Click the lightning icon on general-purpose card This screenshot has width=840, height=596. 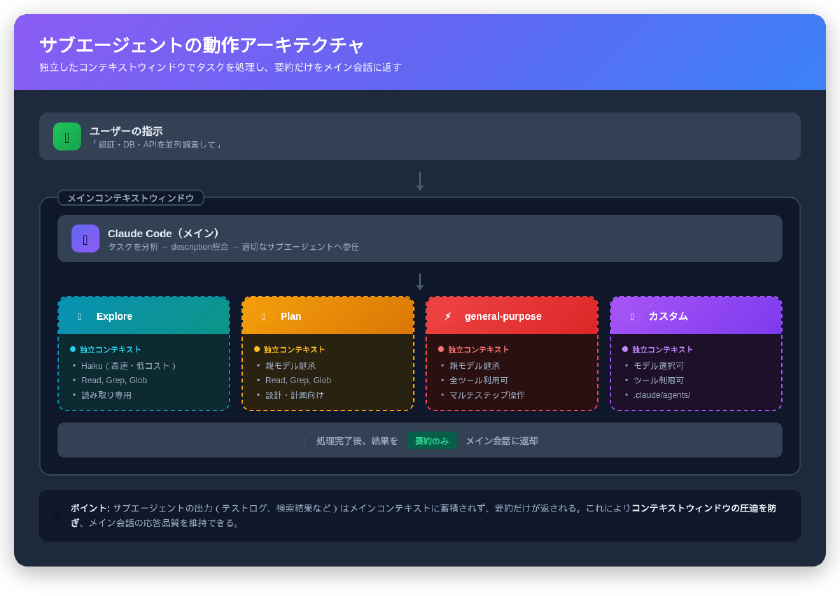pos(446,314)
